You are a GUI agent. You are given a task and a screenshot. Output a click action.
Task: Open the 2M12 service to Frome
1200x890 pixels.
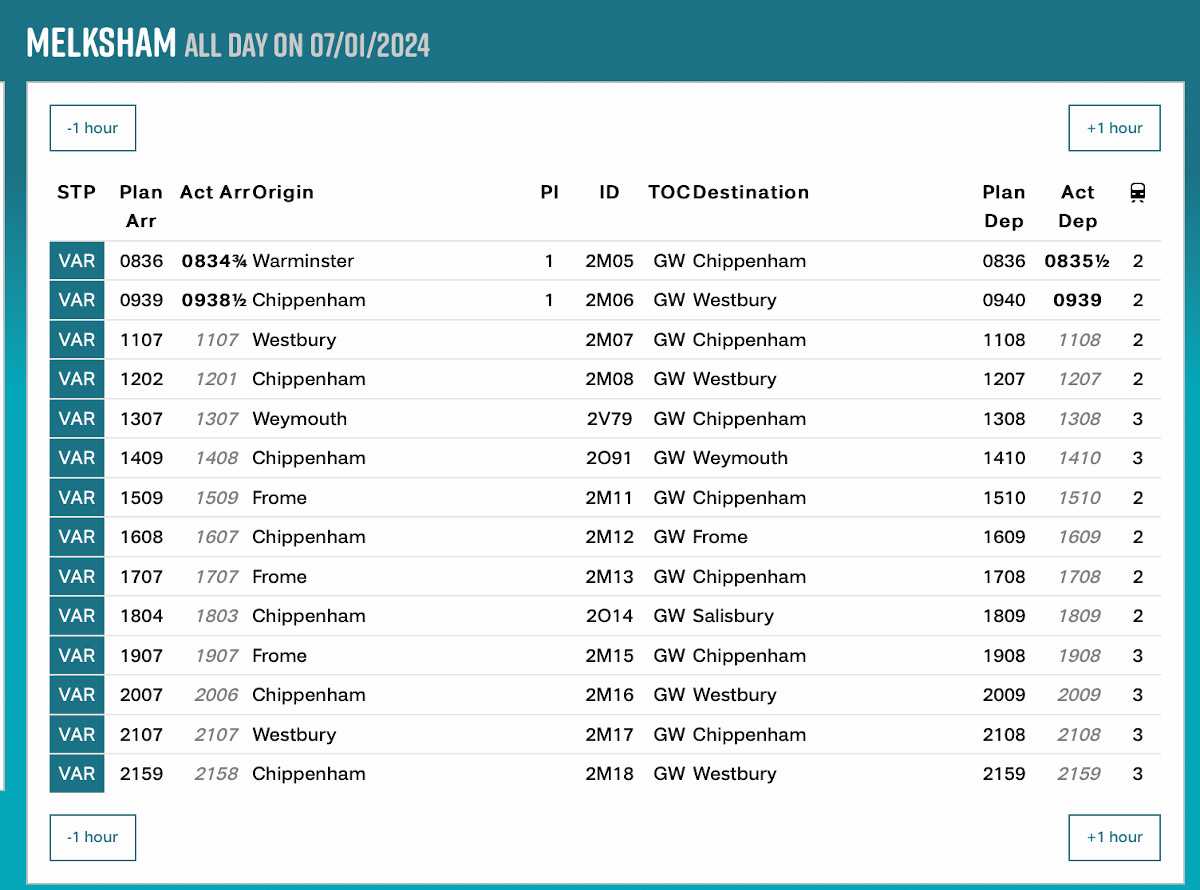(609, 537)
